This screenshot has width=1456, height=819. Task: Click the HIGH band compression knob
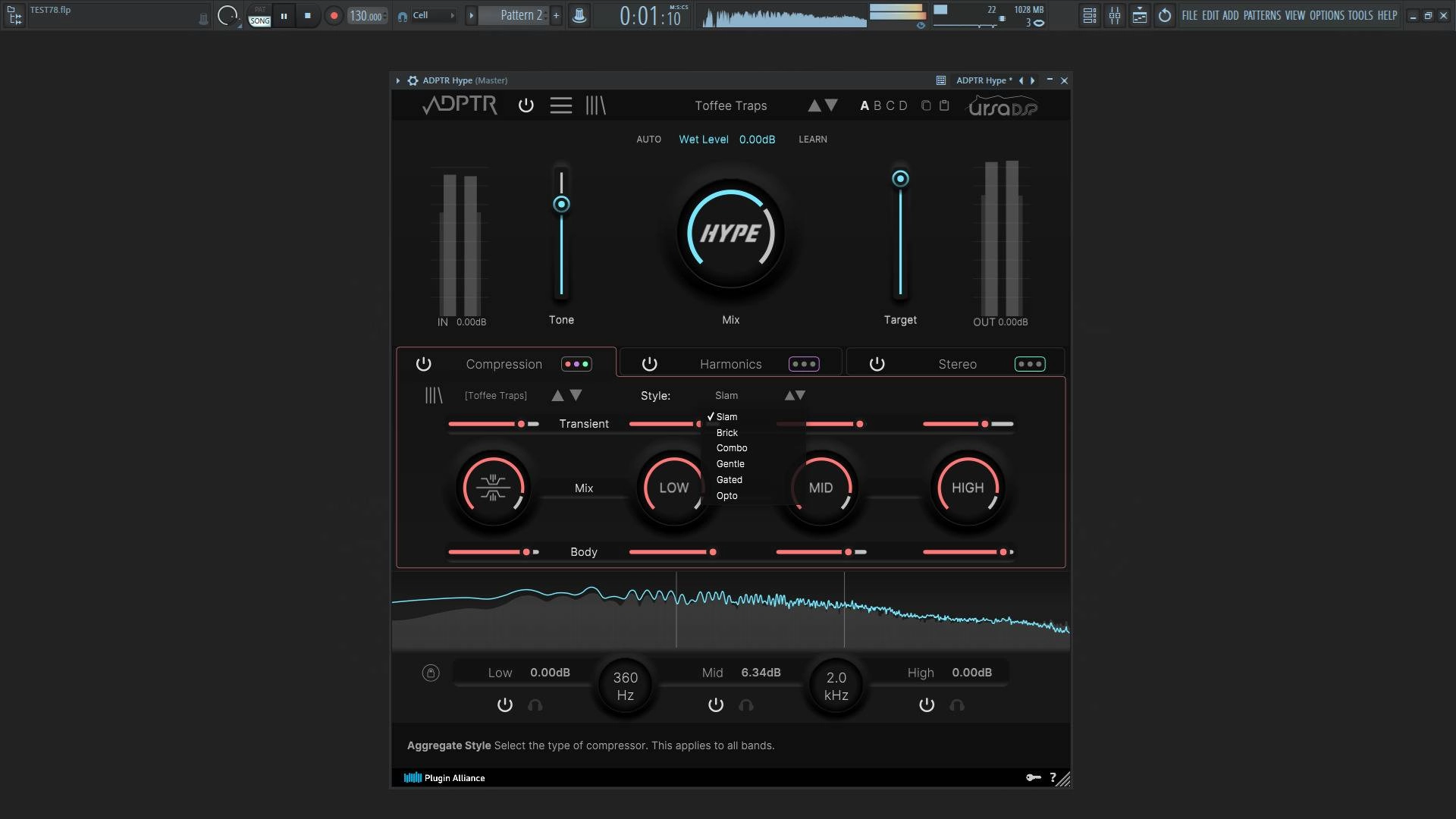coord(968,488)
